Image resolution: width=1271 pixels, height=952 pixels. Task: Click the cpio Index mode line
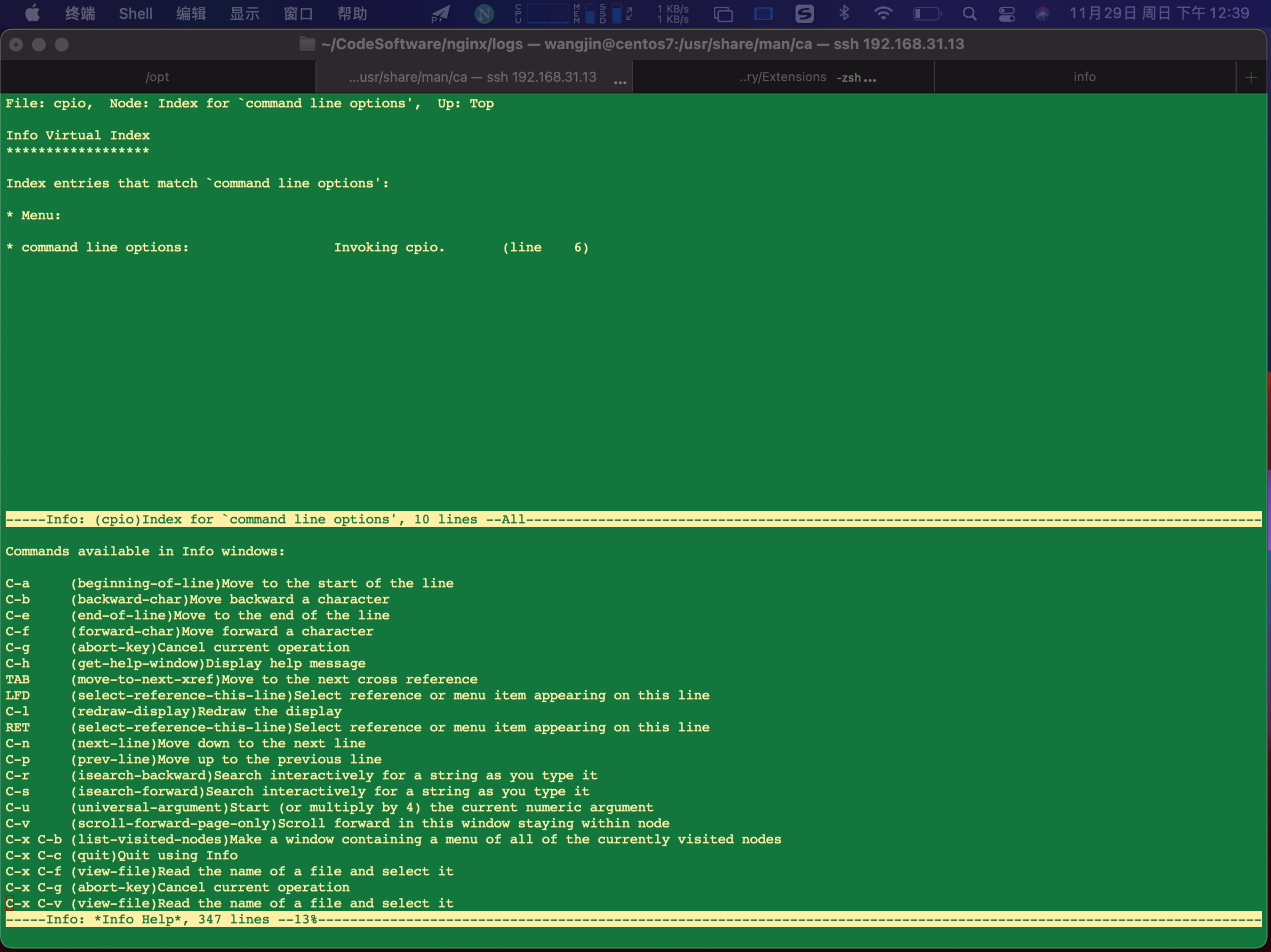click(x=634, y=519)
